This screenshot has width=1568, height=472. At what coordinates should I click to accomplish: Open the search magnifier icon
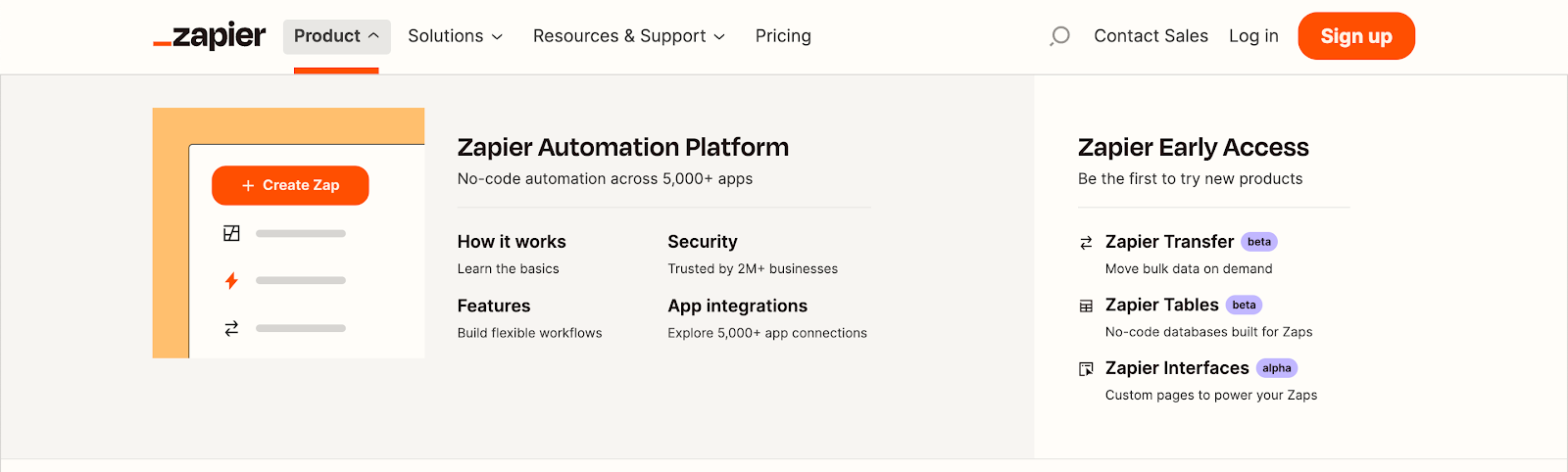click(1059, 36)
